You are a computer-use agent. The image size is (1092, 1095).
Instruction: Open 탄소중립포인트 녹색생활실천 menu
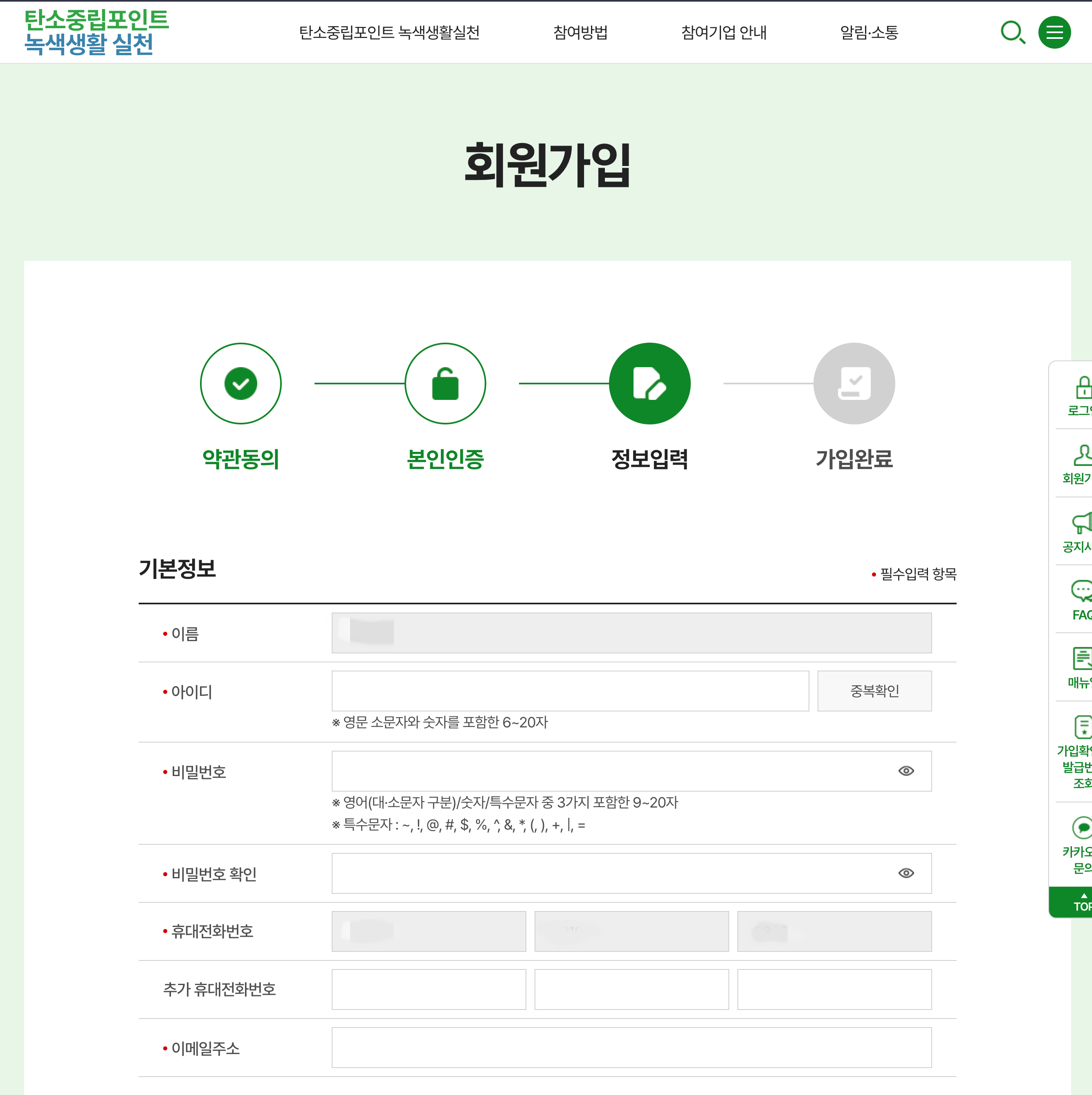tap(389, 32)
